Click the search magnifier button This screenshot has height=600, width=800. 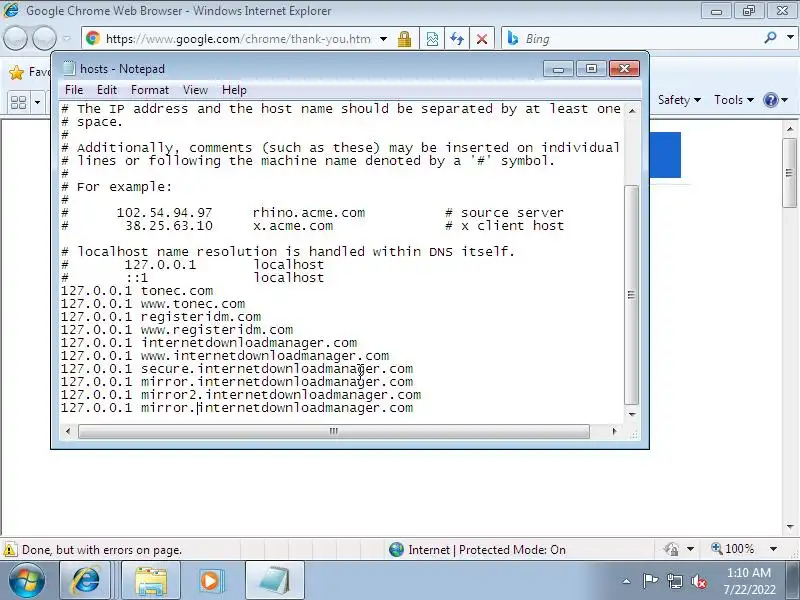click(770, 37)
